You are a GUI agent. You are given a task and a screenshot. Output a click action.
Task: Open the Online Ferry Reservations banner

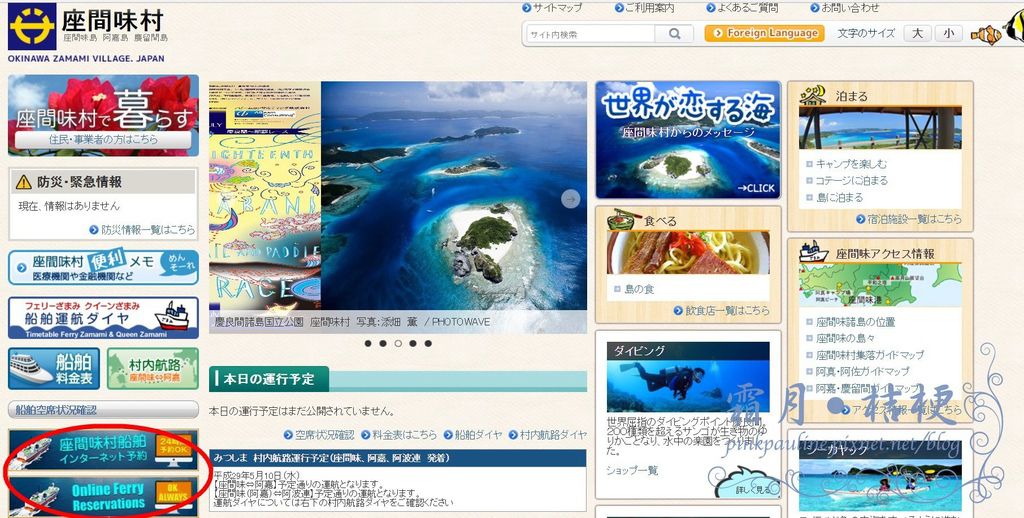click(x=103, y=496)
